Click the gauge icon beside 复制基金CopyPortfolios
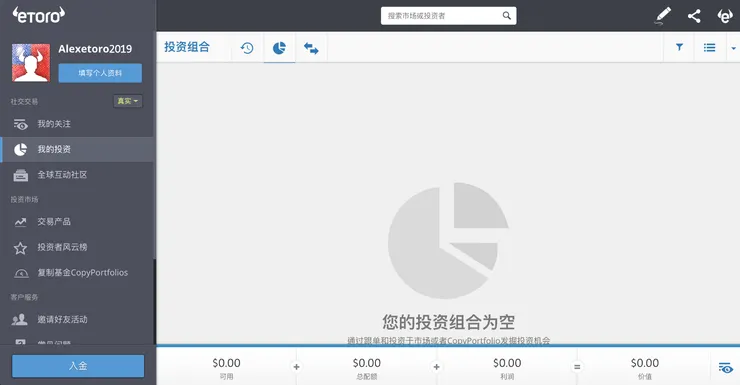740x385 pixels. pyautogui.click(x=21, y=273)
